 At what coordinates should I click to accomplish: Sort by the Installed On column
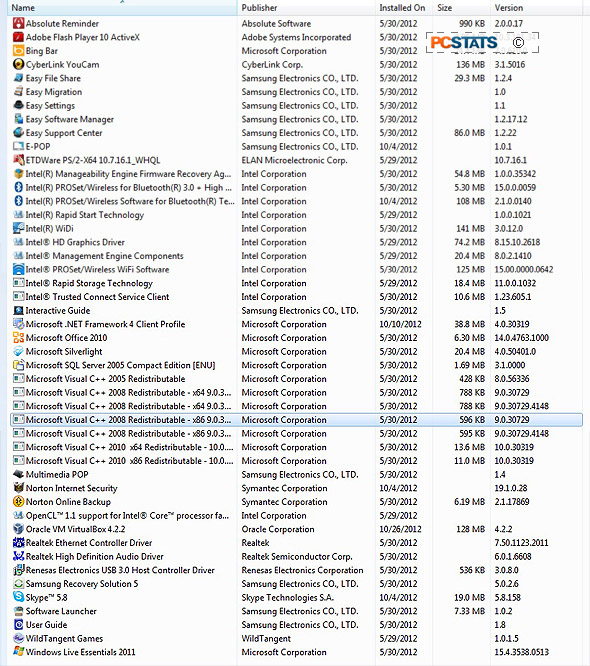click(404, 8)
